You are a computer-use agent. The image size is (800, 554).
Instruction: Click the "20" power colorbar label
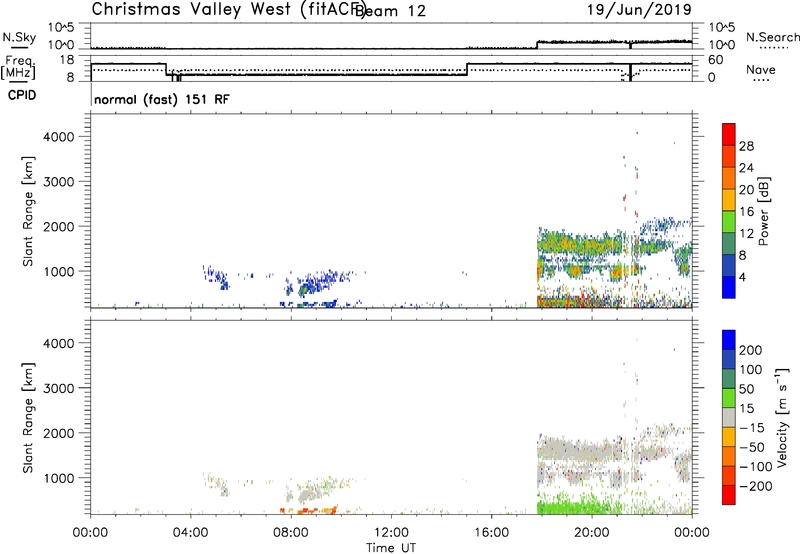(746, 190)
